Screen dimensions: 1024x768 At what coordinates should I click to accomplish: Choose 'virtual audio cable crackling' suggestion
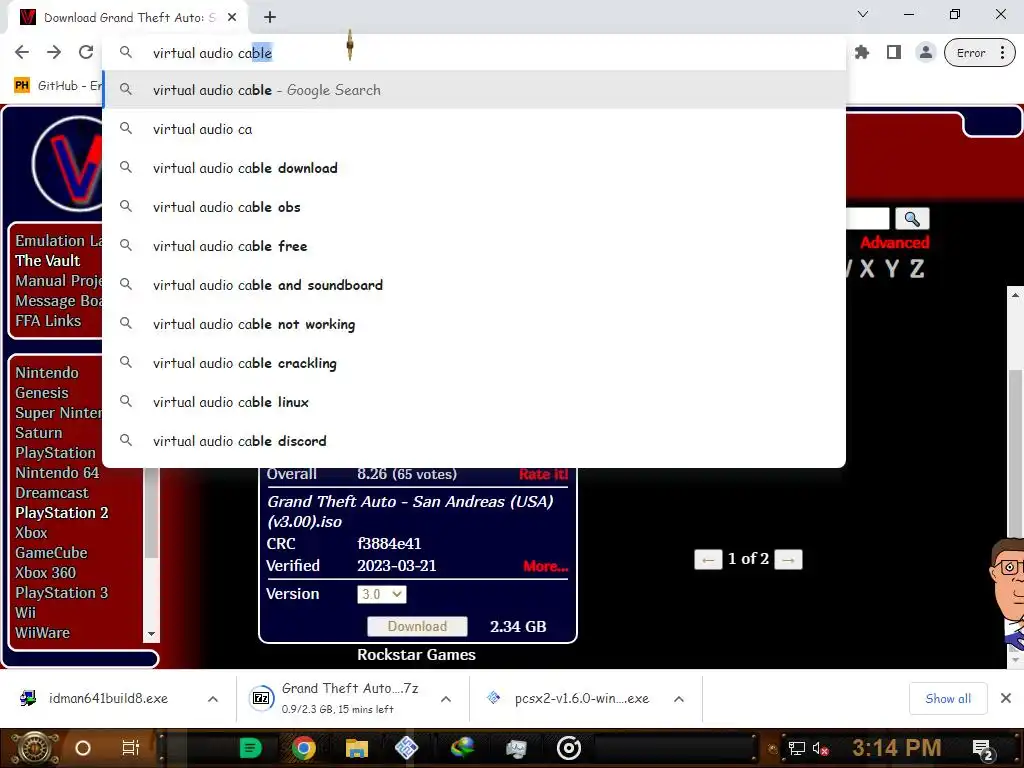pyautogui.click(x=475, y=363)
